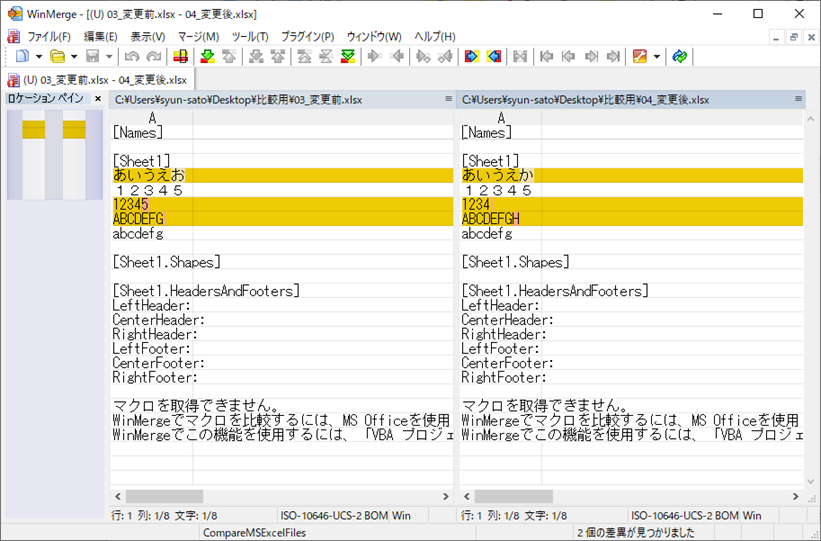
Task: Click the Open folder toolbar icon
Action: coord(58,56)
